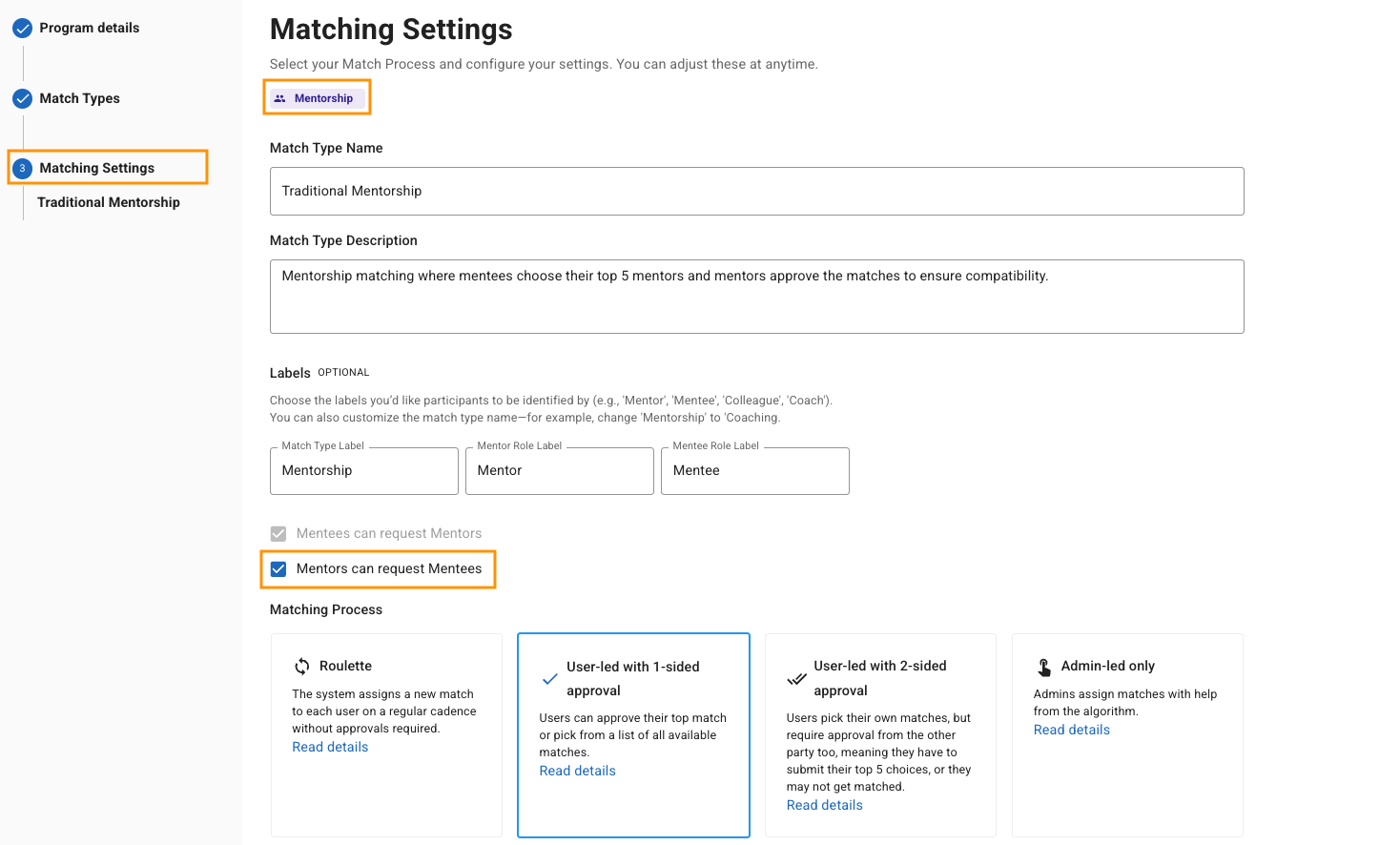Focus the Match Type Description text area
The image size is (1400, 845).
coord(756,297)
